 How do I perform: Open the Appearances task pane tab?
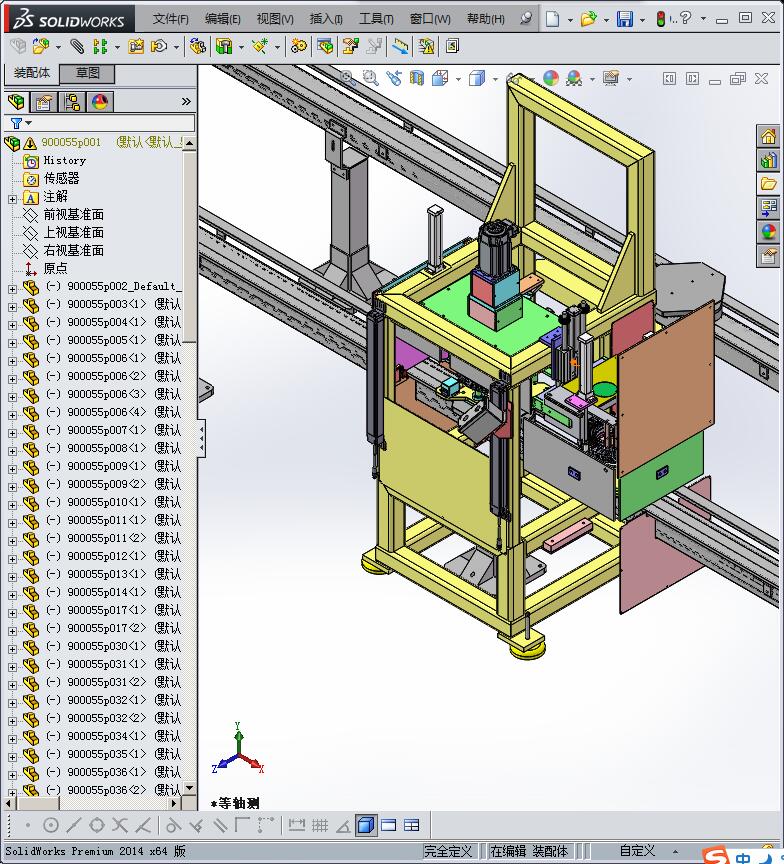coord(768,232)
